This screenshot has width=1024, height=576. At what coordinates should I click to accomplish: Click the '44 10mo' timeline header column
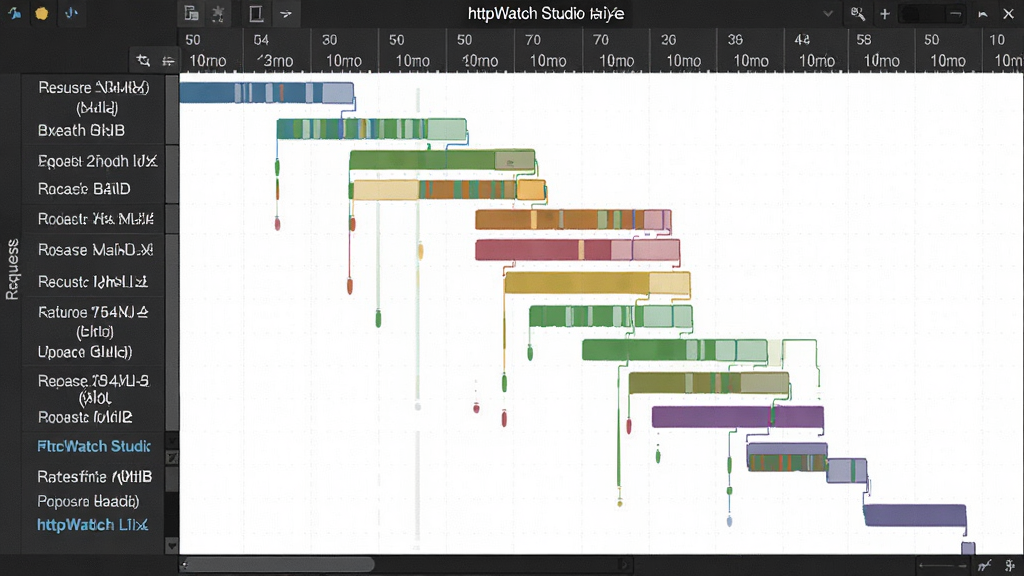point(815,50)
